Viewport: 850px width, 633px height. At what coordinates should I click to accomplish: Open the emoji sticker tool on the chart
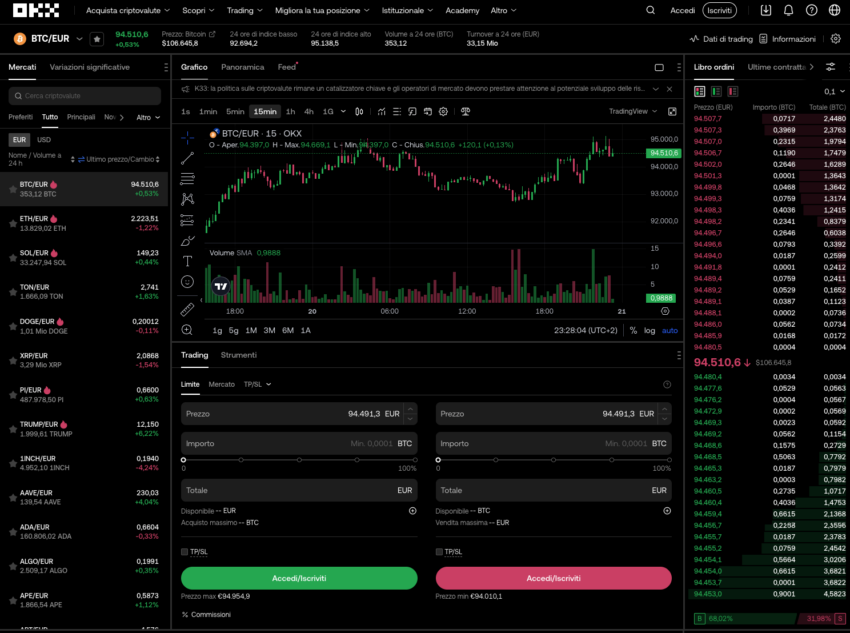[188, 282]
